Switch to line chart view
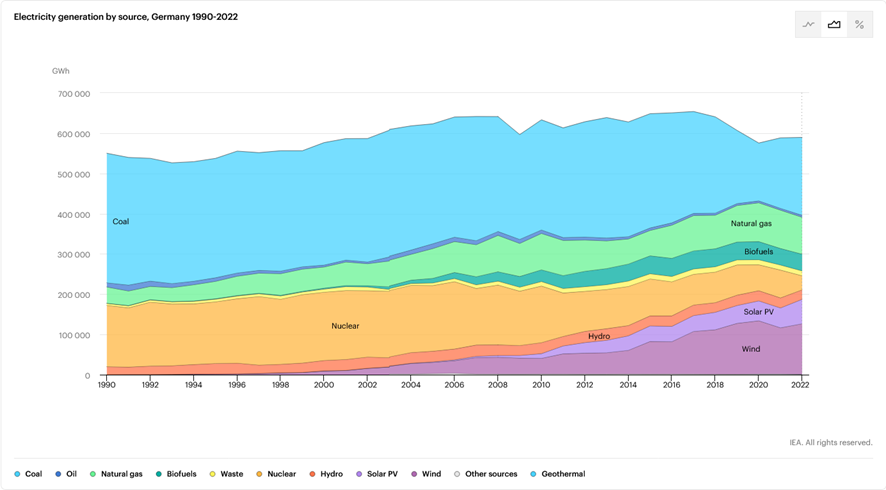This screenshot has width=886, height=490. (x=809, y=25)
